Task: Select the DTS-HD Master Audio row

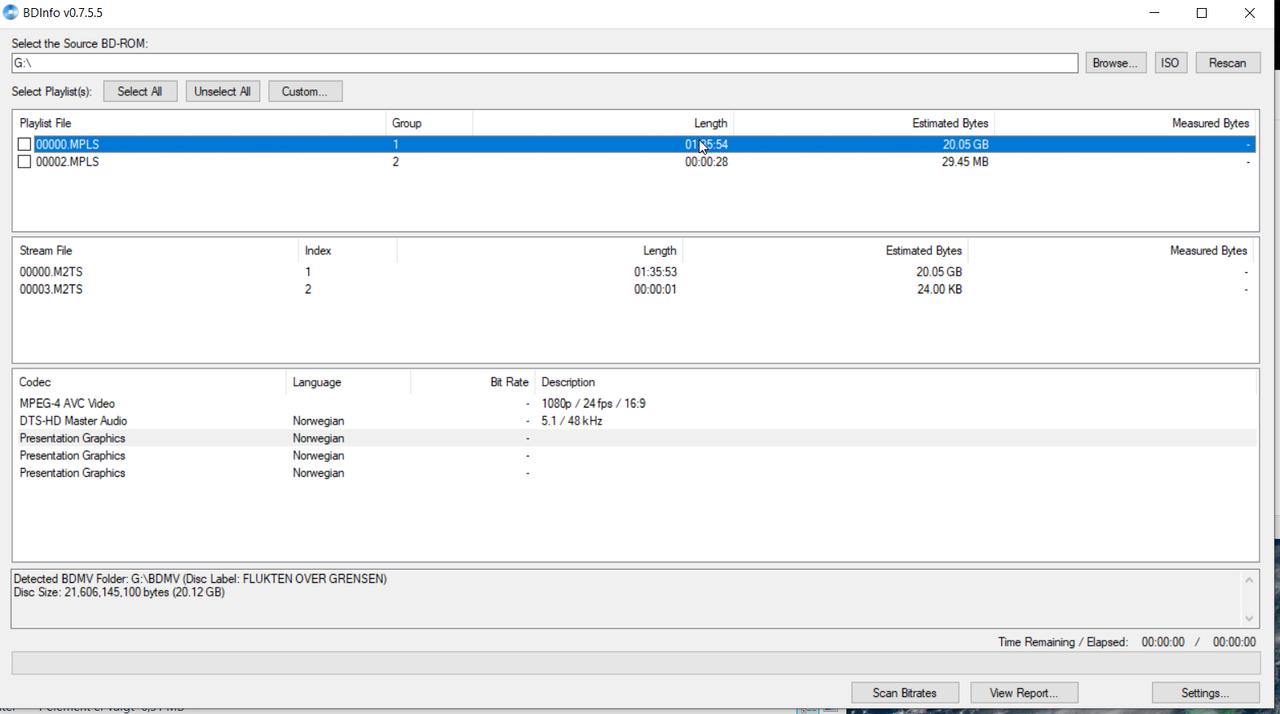Action: pyautogui.click(x=635, y=421)
